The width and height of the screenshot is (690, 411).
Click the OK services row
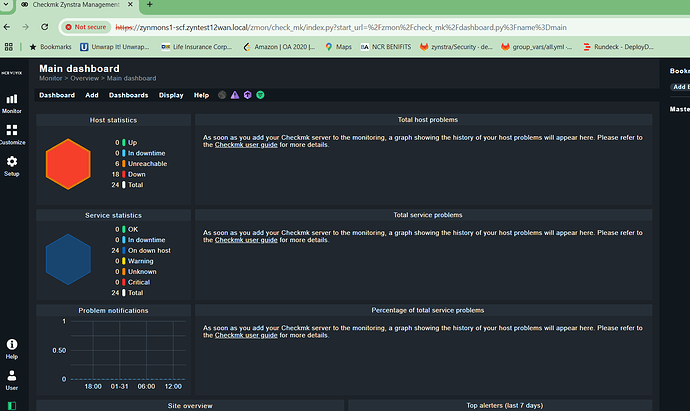pyautogui.click(x=127, y=229)
